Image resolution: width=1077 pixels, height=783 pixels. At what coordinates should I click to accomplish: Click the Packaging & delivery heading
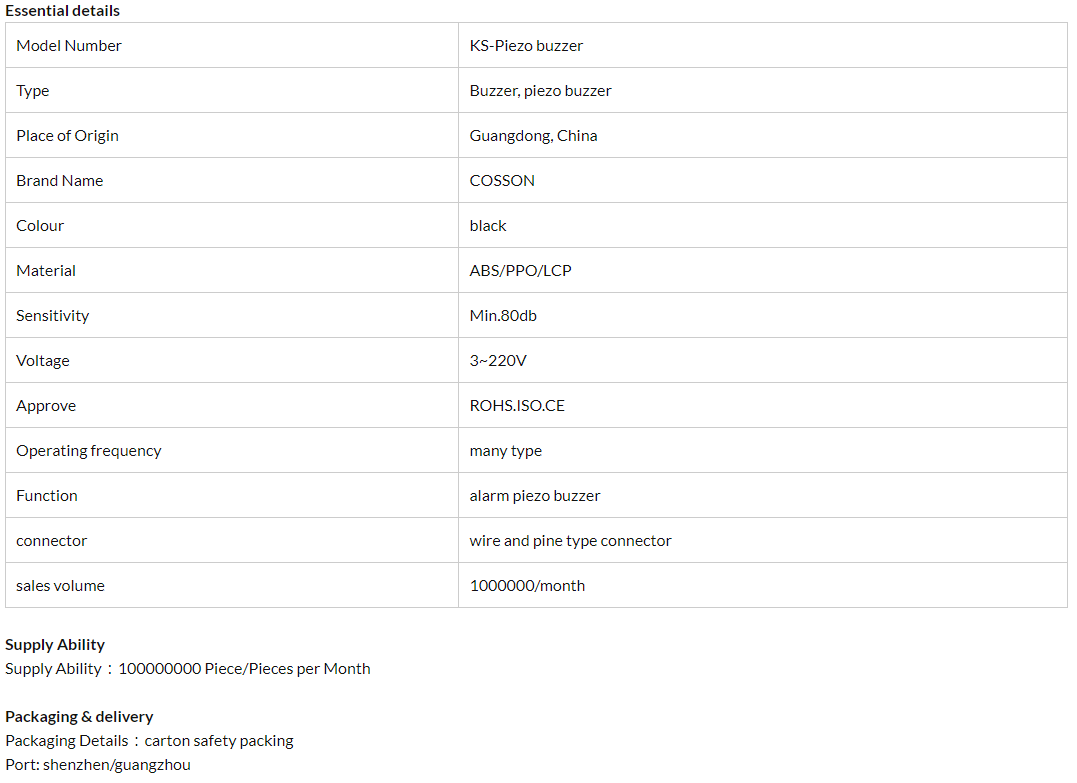79,717
